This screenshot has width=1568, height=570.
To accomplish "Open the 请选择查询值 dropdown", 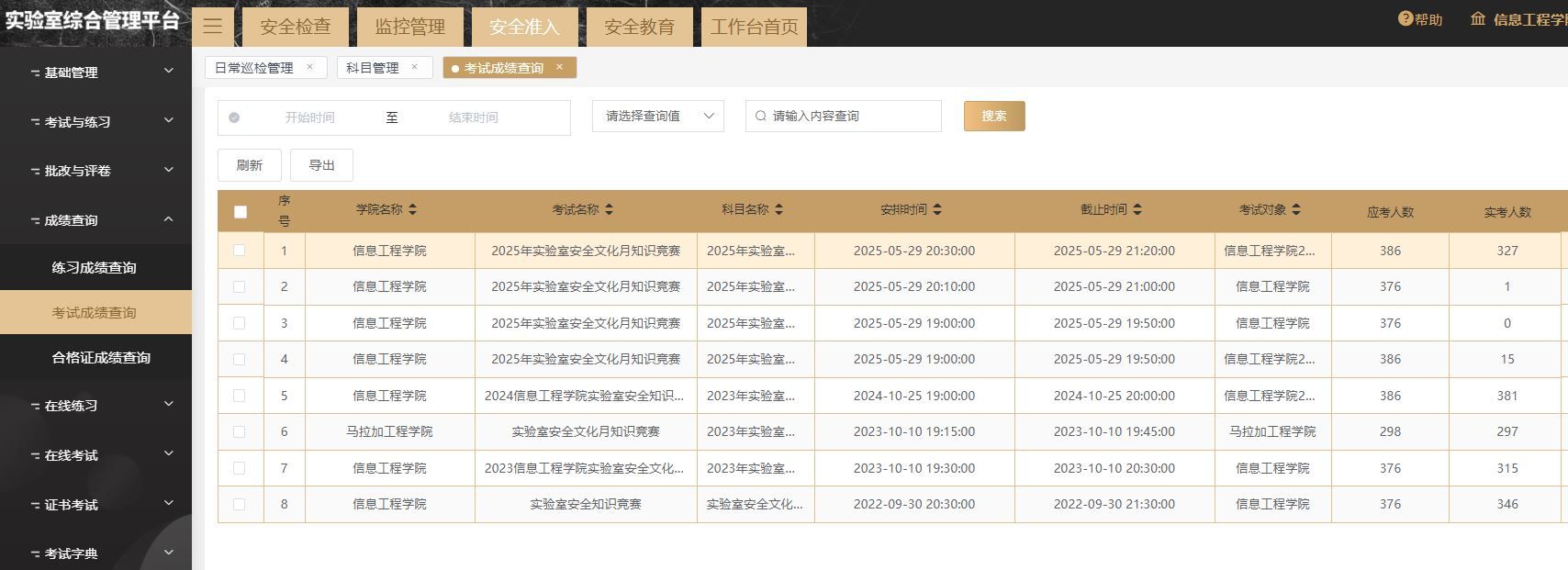I will click(657, 117).
